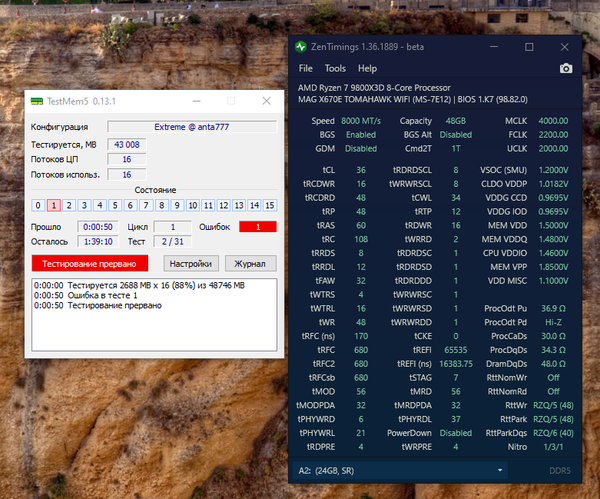The height and width of the screenshot is (499, 600).
Task: Select thread state box 7
Action: pyautogui.click(x=146, y=205)
